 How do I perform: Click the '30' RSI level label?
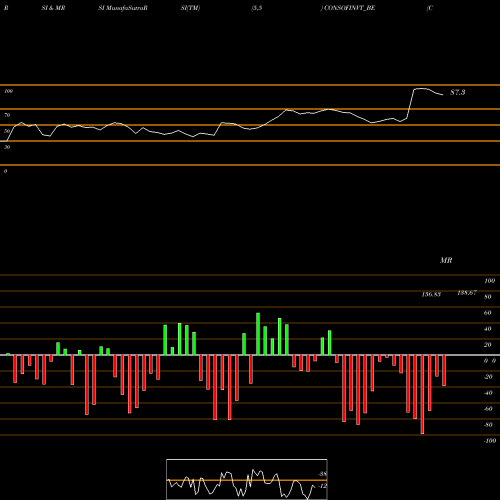click(x=7, y=147)
